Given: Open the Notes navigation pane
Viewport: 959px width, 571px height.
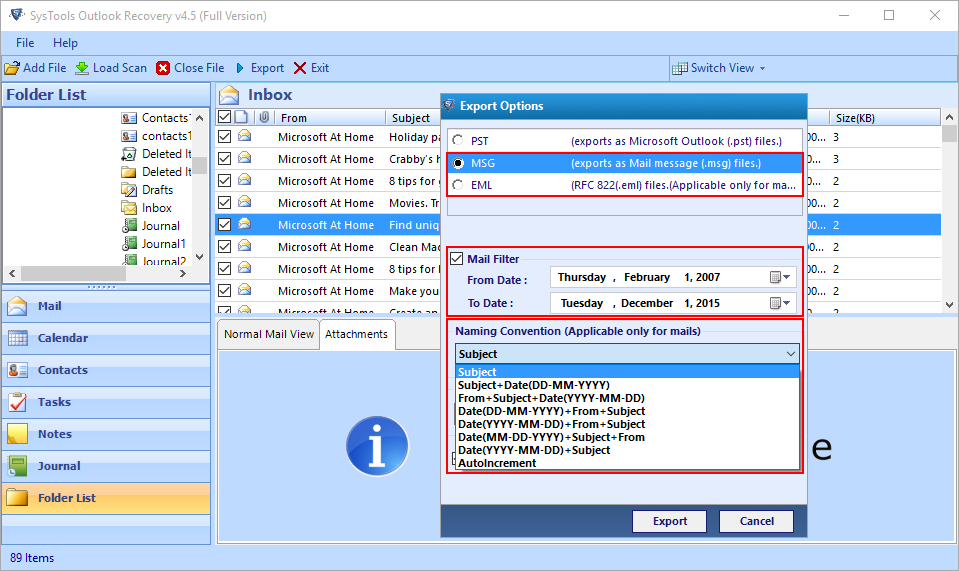Looking at the screenshot, I should pyautogui.click(x=106, y=433).
